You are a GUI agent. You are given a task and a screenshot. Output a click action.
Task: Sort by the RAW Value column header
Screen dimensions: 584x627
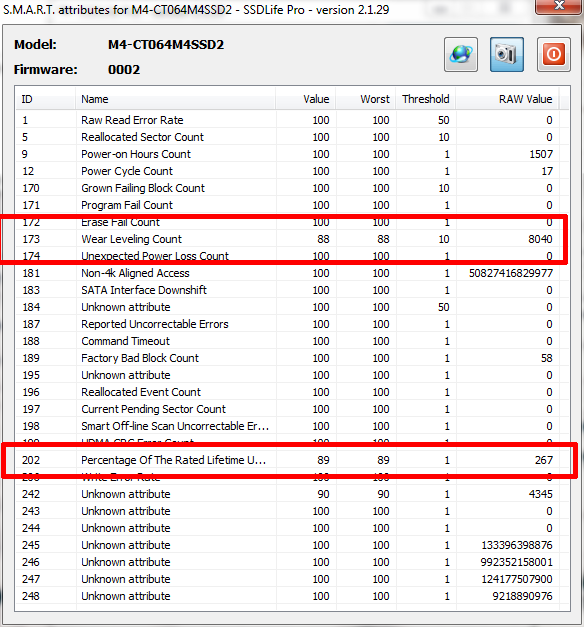[508, 99]
